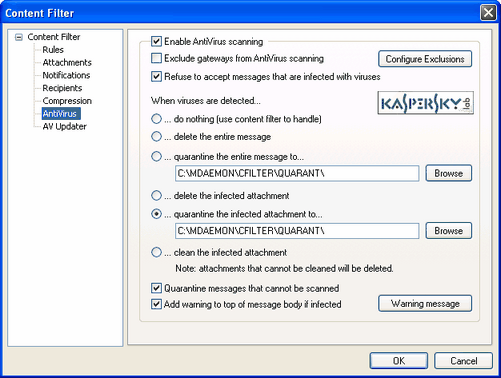The height and width of the screenshot is (378, 501).
Task: Toggle Enable AntiVirus scanning checkbox
Action: 156,41
